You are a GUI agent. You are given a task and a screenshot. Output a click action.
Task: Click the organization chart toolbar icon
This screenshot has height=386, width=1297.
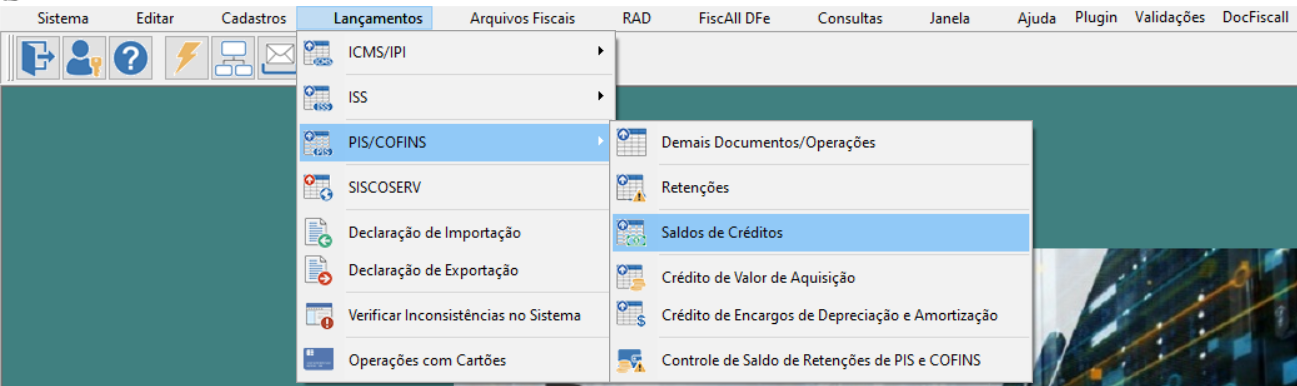tap(232, 58)
